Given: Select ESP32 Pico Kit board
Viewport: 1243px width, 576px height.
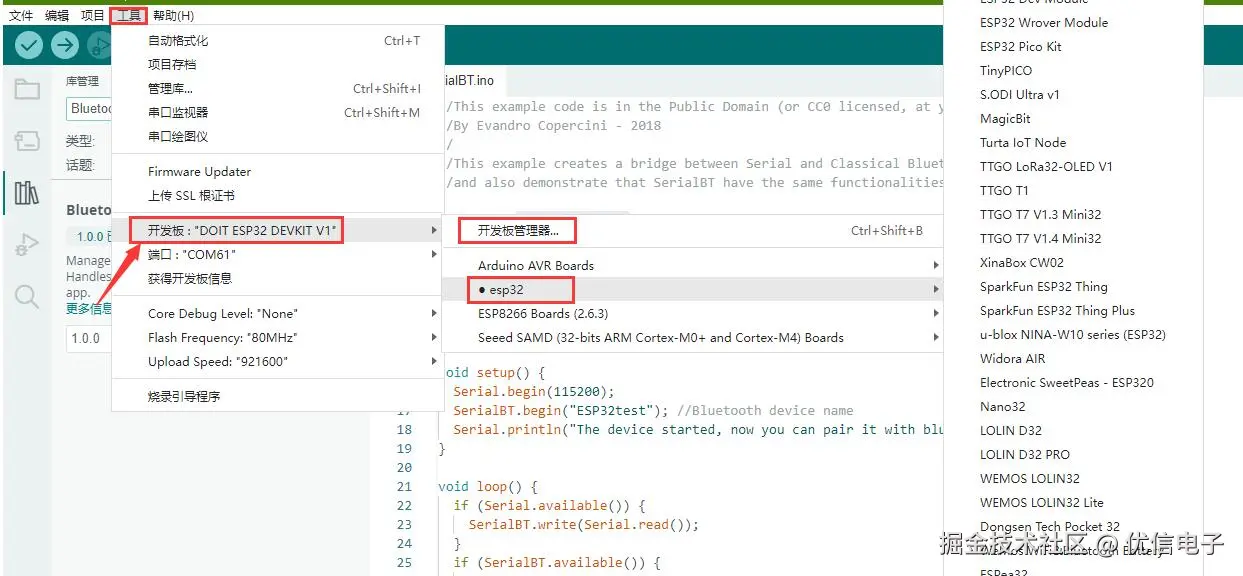Looking at the screenshot, I should point(1073,47).
